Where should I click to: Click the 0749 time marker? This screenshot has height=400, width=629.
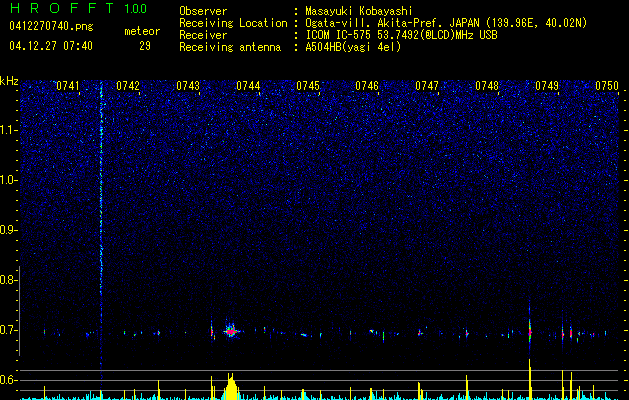click(547, 86)
